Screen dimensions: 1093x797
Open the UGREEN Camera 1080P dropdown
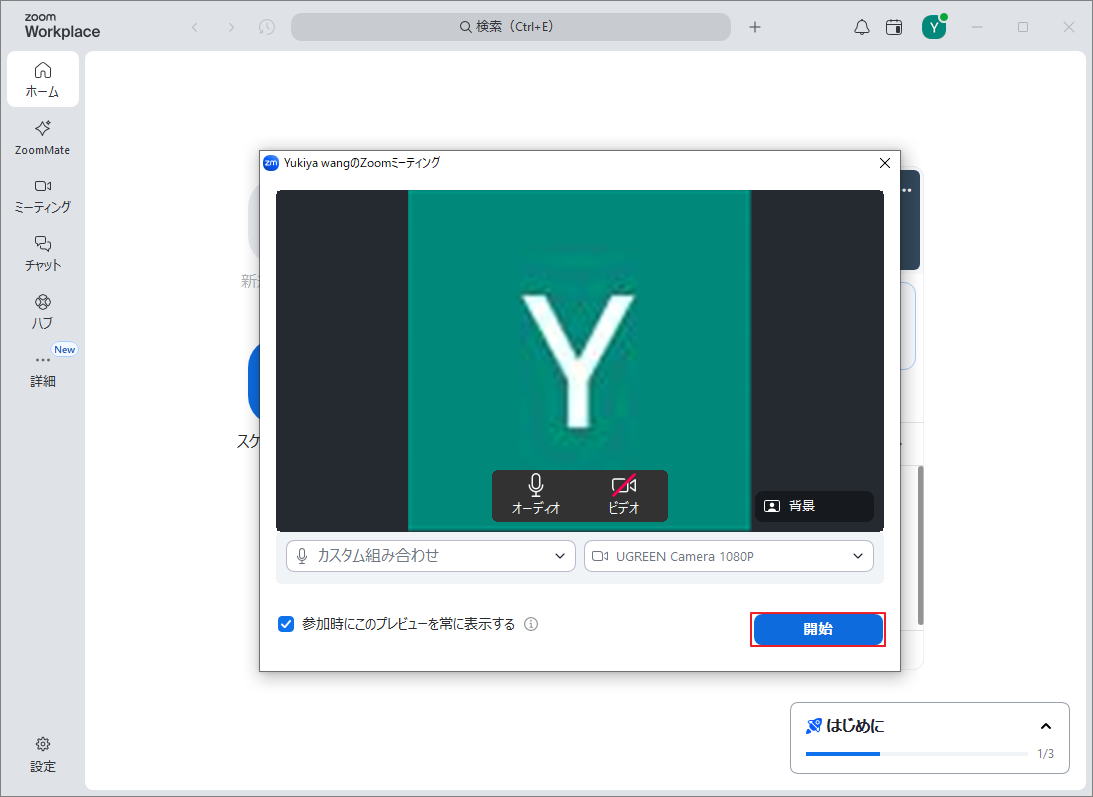coord(728,556)
